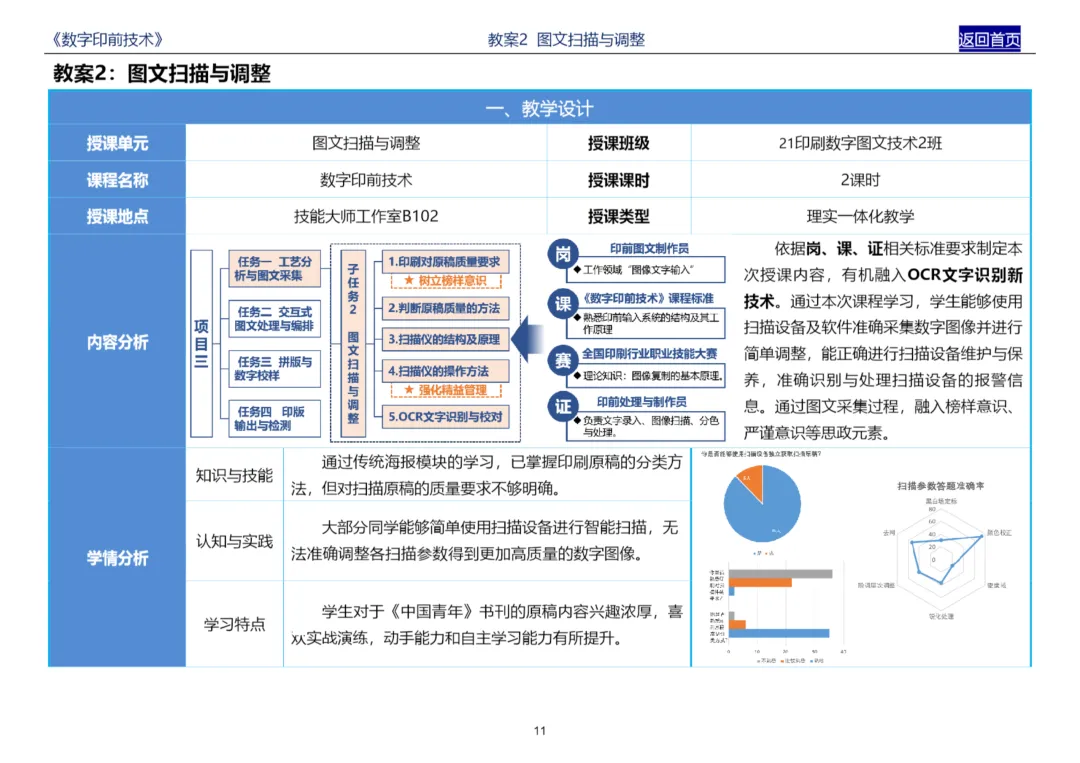Click the 21印刷数字图文技术2班 cell

point(860,143)
